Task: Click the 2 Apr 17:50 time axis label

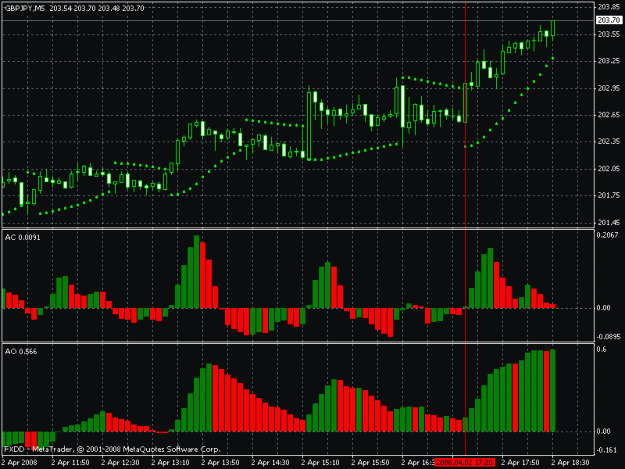Action: pos(521,463)
